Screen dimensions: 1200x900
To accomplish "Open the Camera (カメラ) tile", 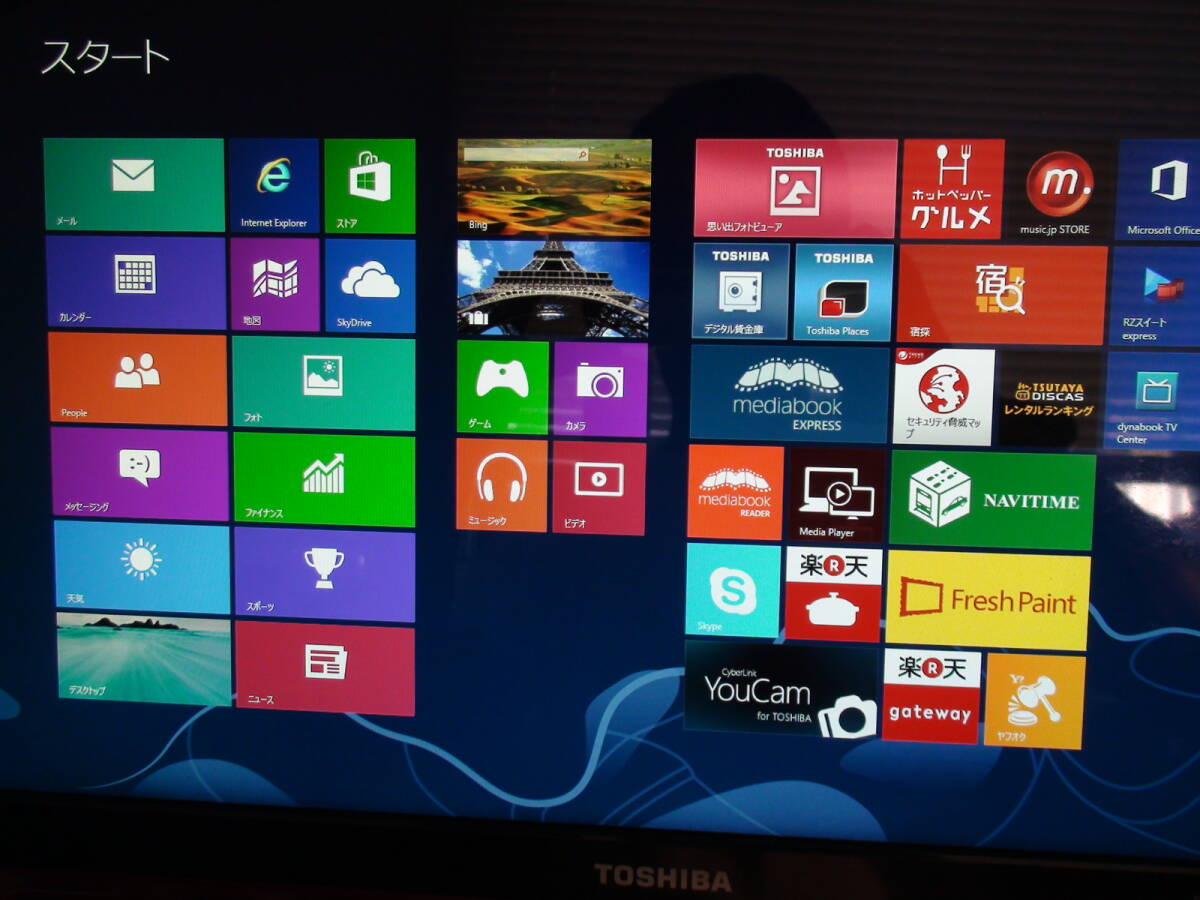I will (x=600, y=389).
